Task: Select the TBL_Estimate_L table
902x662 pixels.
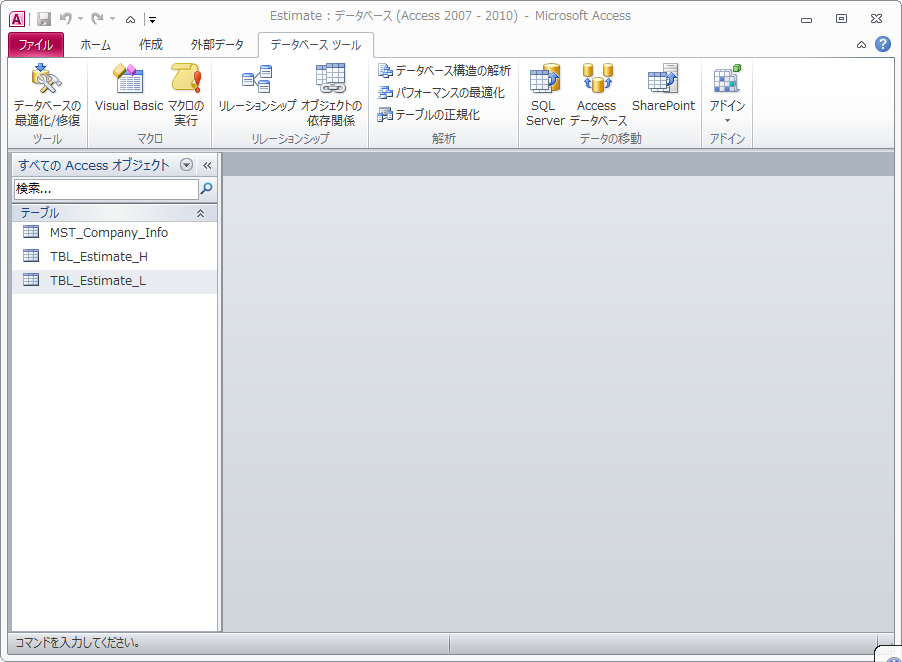Action: [x=114, y=281]
